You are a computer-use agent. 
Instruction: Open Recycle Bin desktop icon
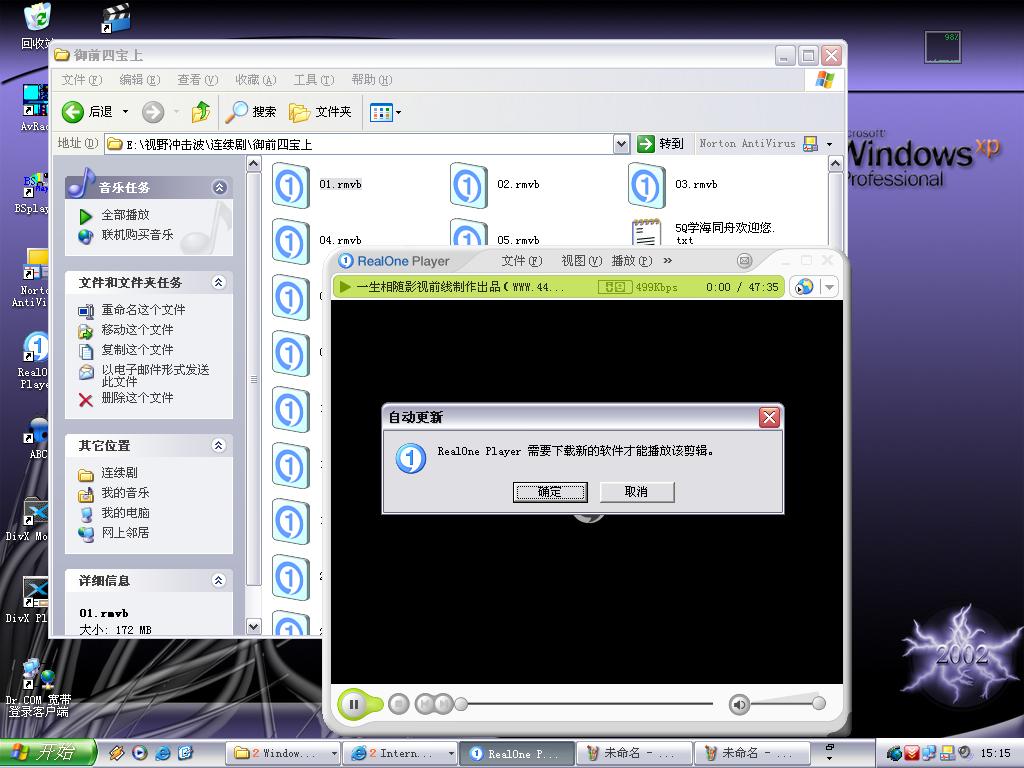(x=38, y=26)
